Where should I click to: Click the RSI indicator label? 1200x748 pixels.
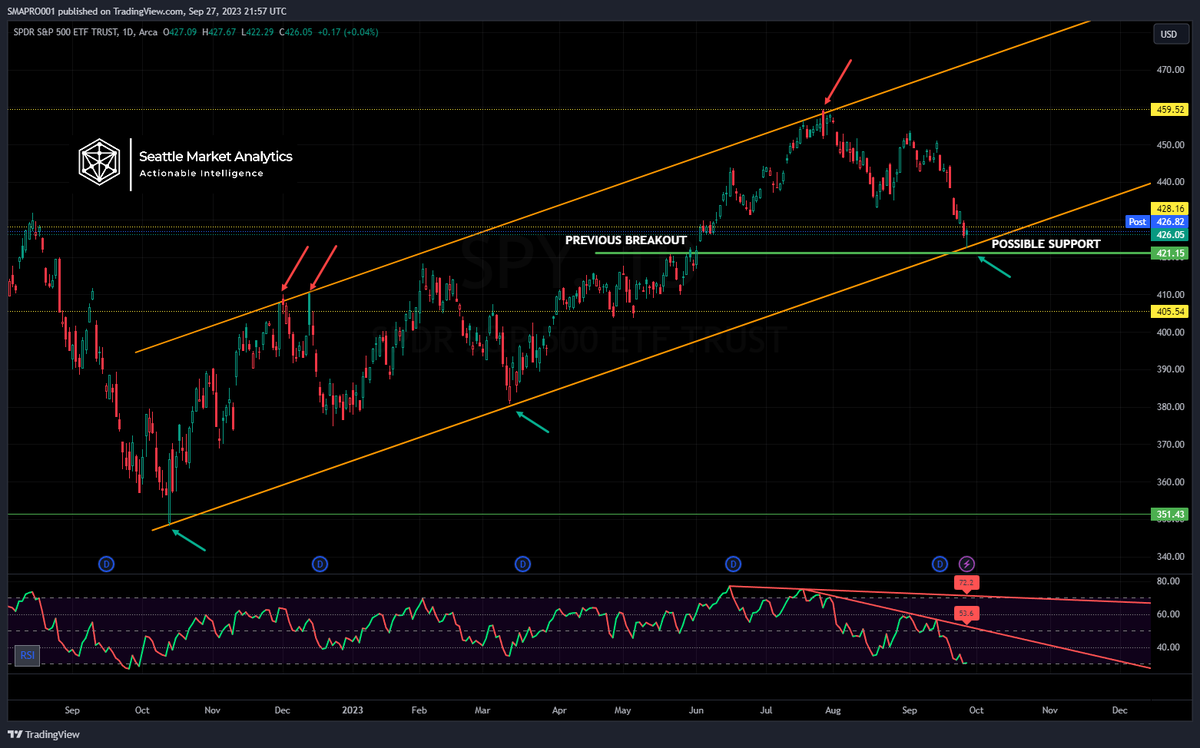(x=29, y=656)
